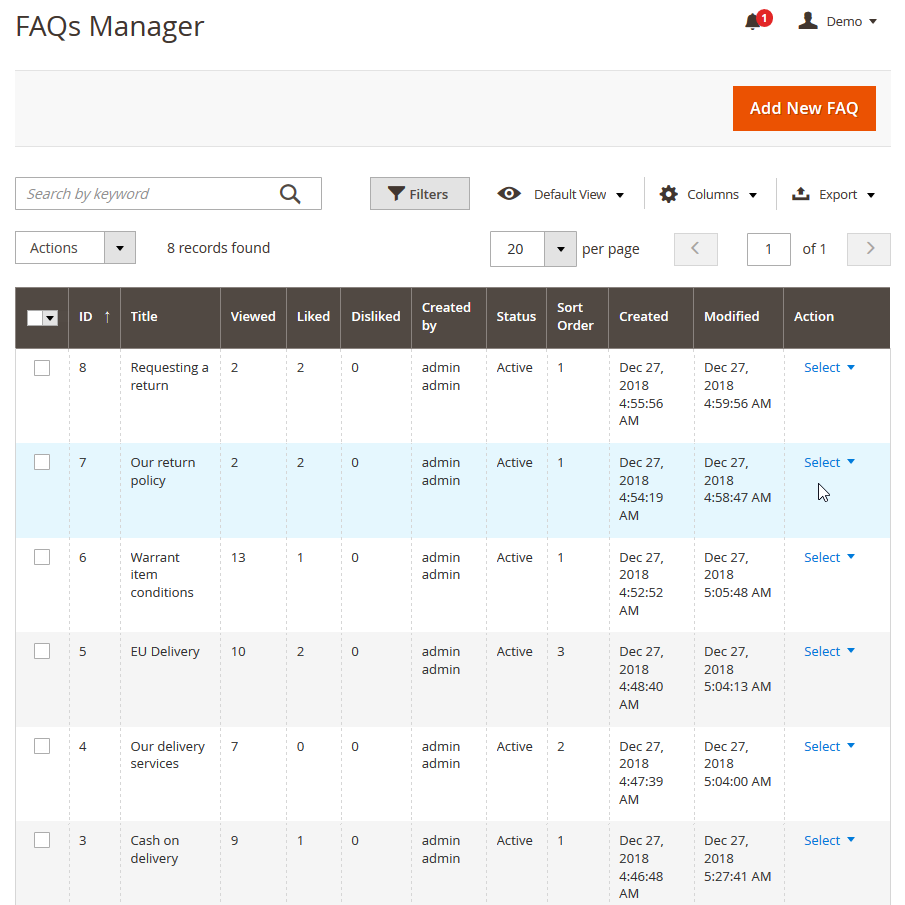Open the Filters panel
The height and width of the screenshot is (905, 905).
[x=419, y=194]
